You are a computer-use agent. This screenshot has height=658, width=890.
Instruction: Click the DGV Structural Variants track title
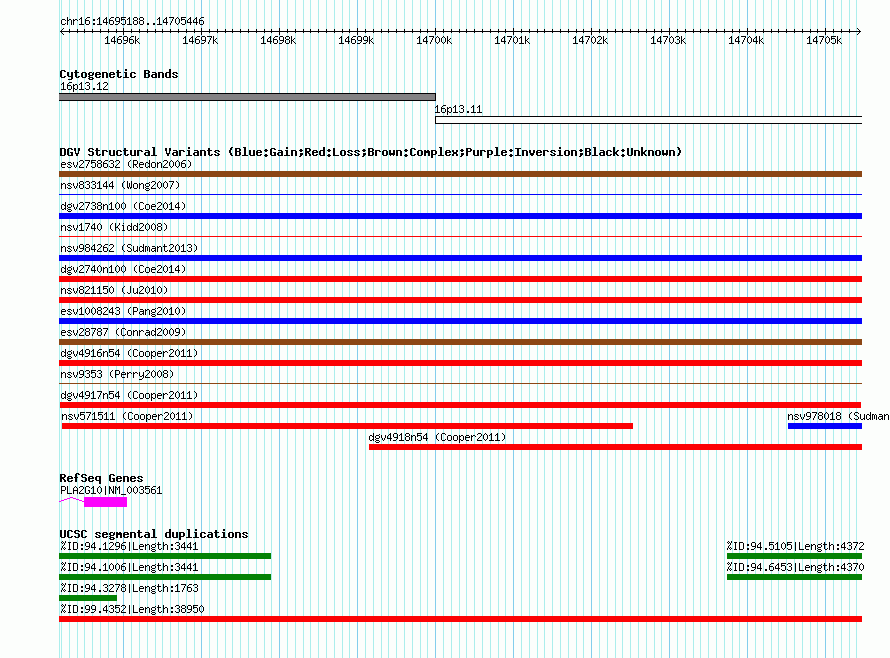371,152
